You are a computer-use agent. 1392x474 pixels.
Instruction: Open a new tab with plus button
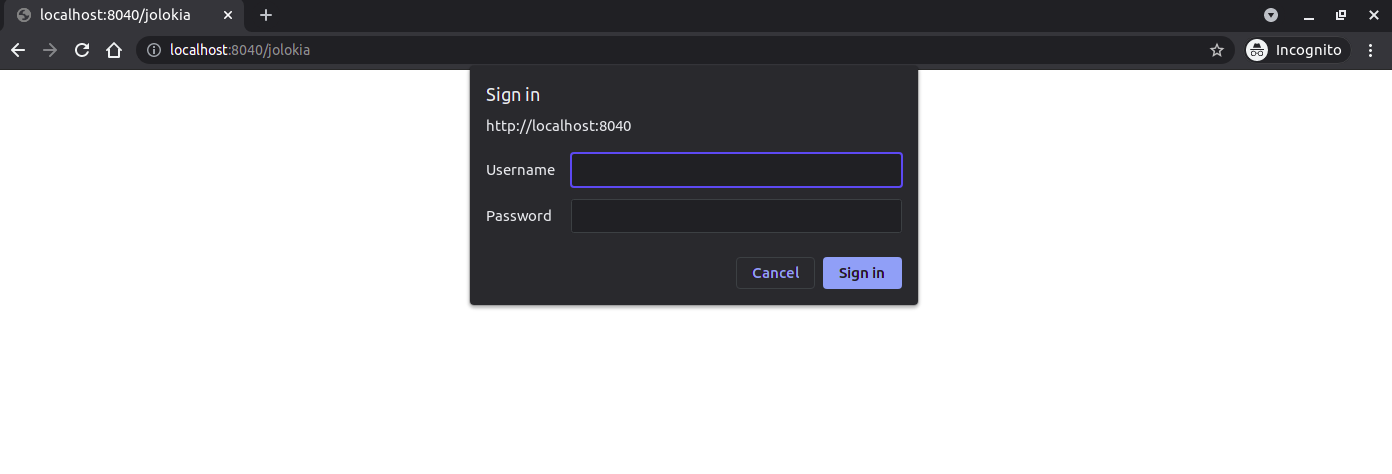[266, 15]
